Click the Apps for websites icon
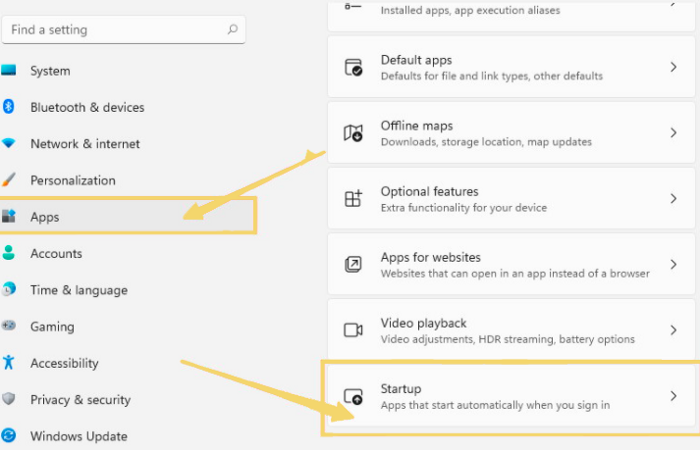700x450 pixels. tap(353, 264)
